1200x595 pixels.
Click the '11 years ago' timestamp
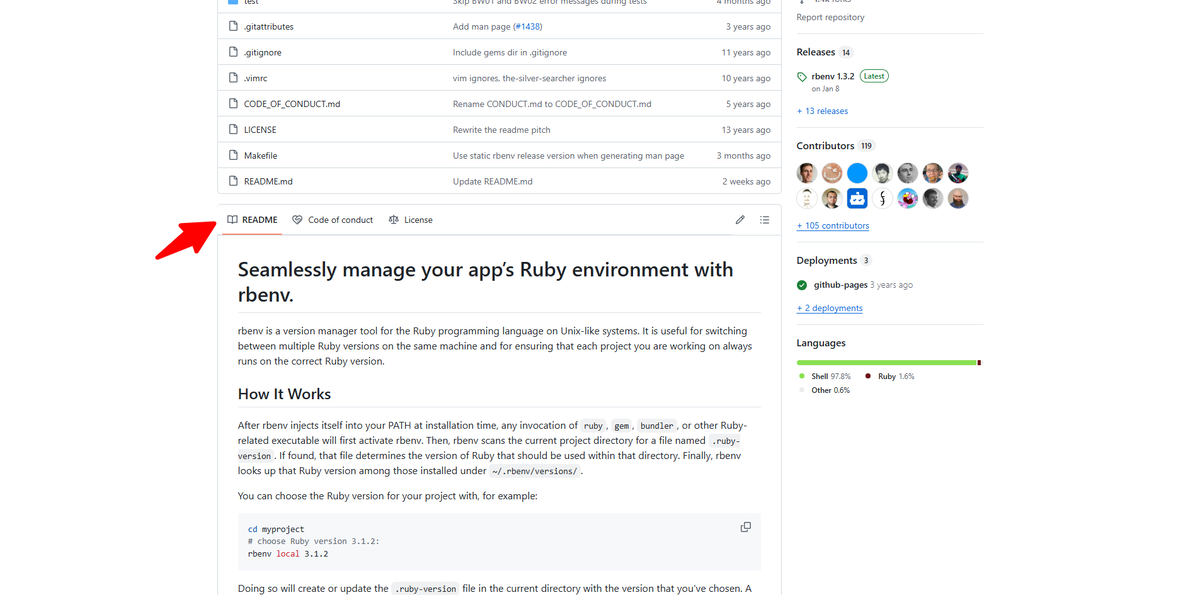[746, 52]
